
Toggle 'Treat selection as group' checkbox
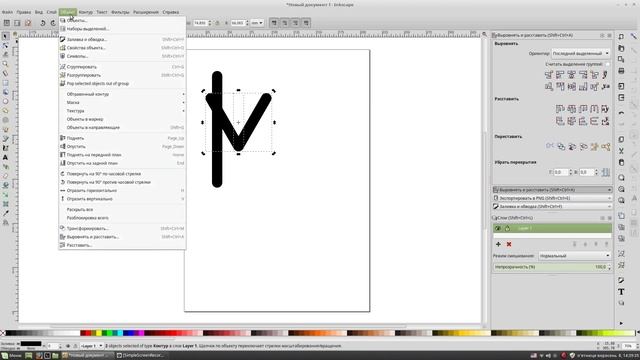[x=607, y=64]
